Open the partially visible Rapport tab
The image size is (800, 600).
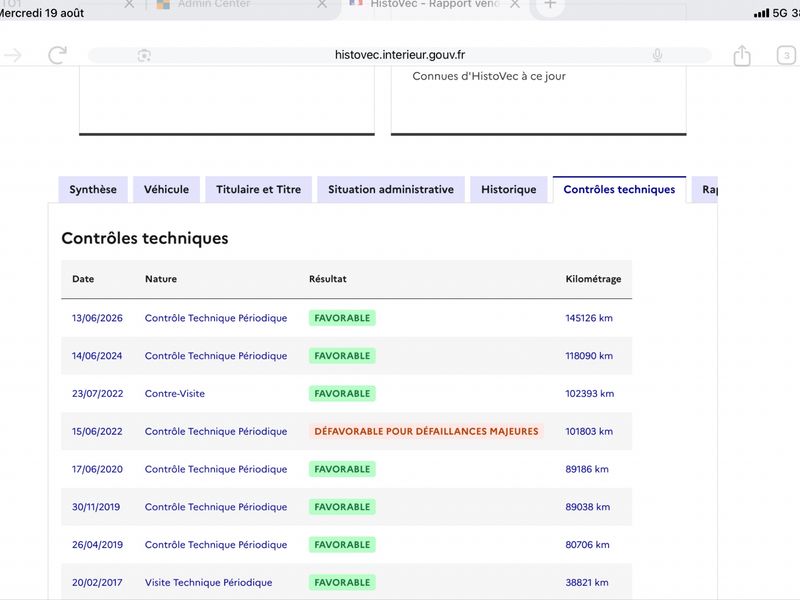pyautogui.click(x=705, y=189)
